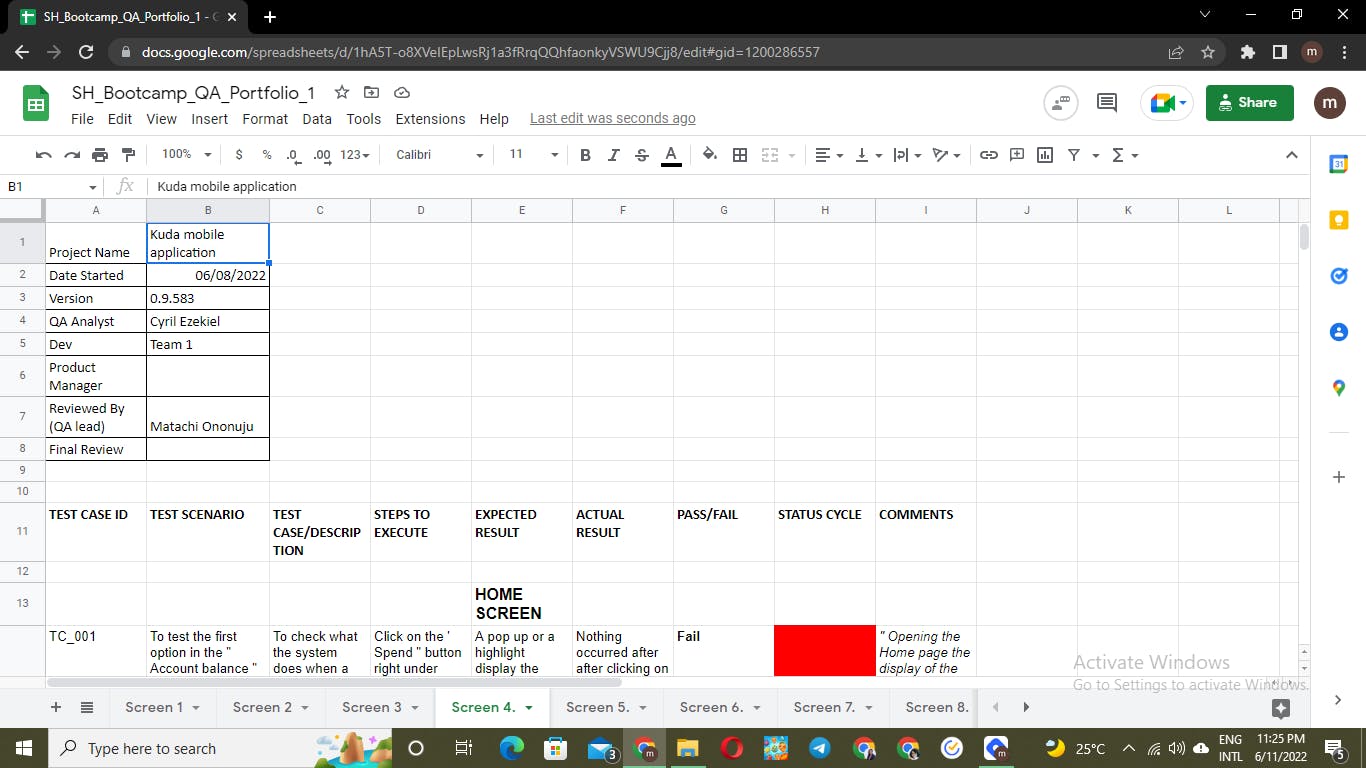The width and height of the screenshot is (1366, 768).
Task: Activate the Paint format tool
Action: click(x=128, y=155)
